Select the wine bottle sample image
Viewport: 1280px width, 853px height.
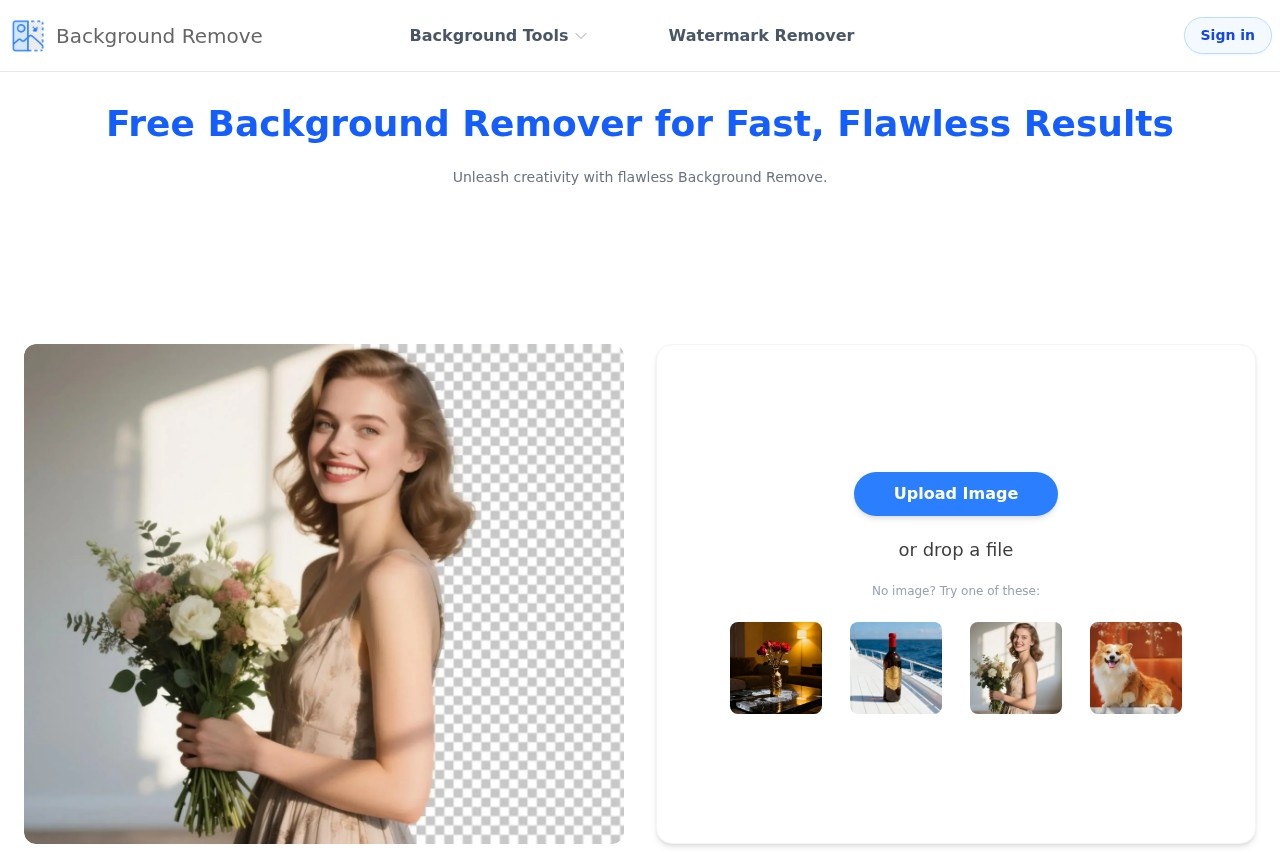click(x=895, y=667)
